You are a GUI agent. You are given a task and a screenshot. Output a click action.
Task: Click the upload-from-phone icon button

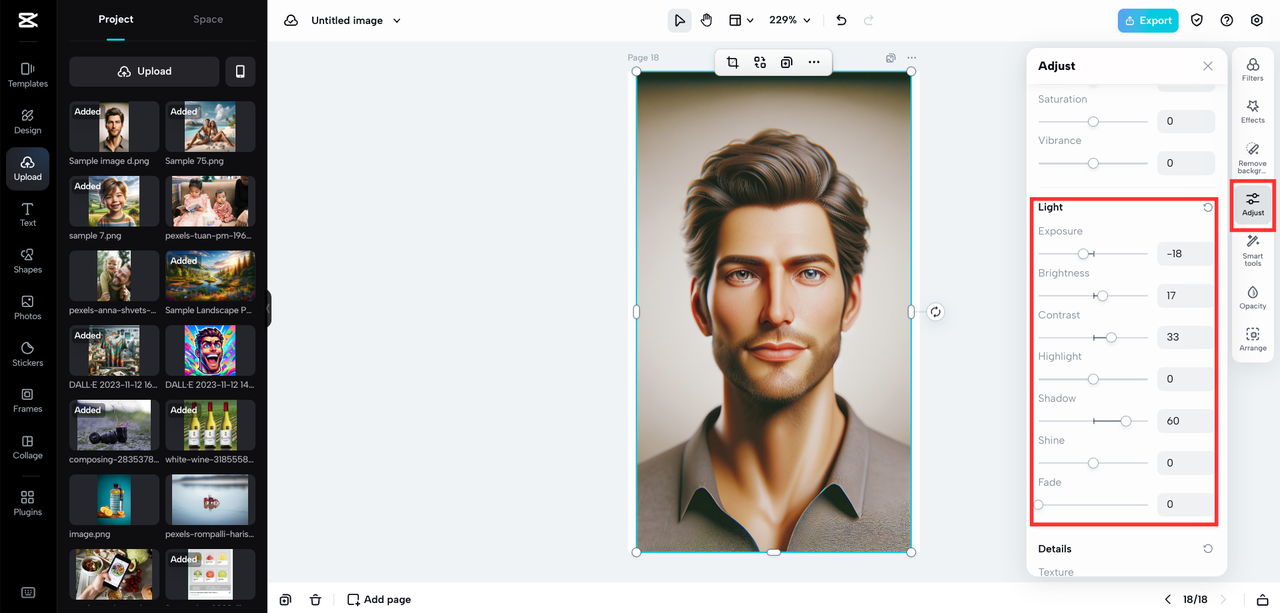240,71
